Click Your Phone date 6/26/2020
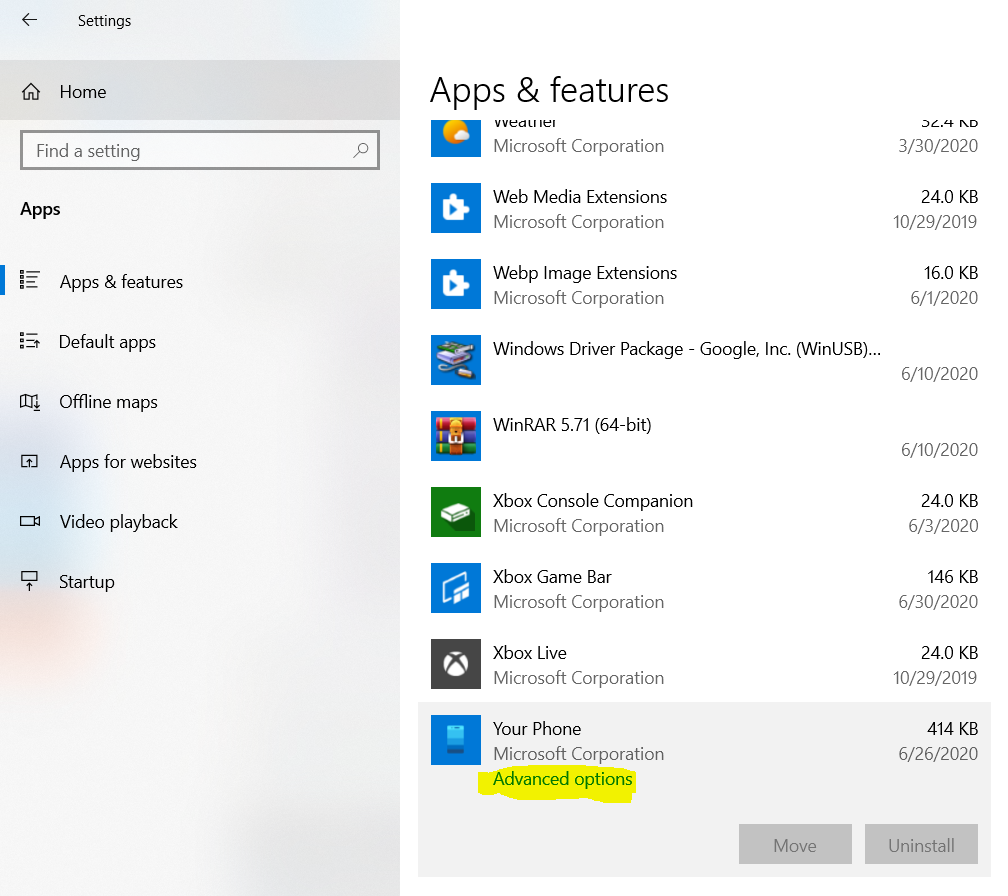The height and width of the screenshot is (896, 1008). tap(938, 754)
